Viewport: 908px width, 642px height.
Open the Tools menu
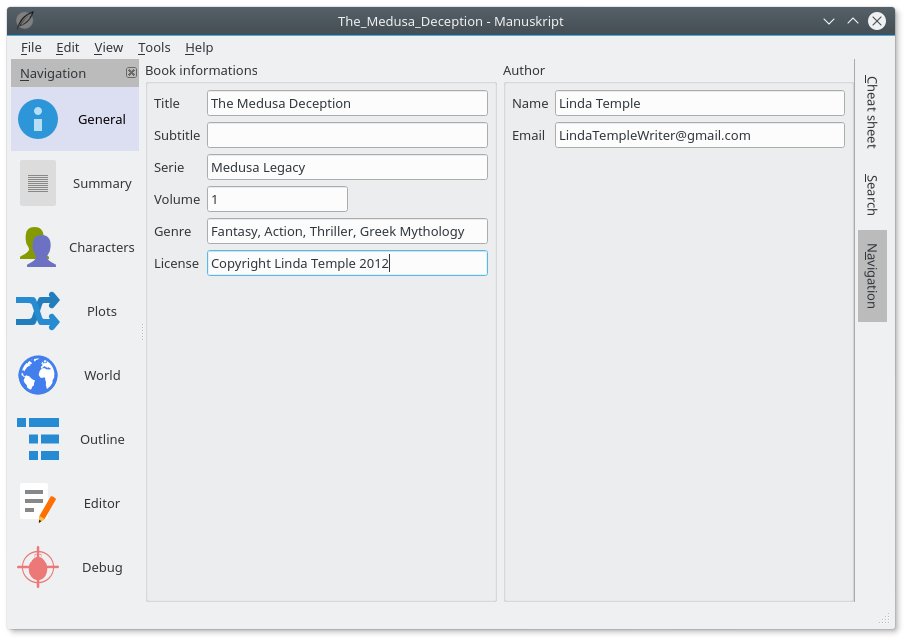pyautogui.click(x=154, y=47)
